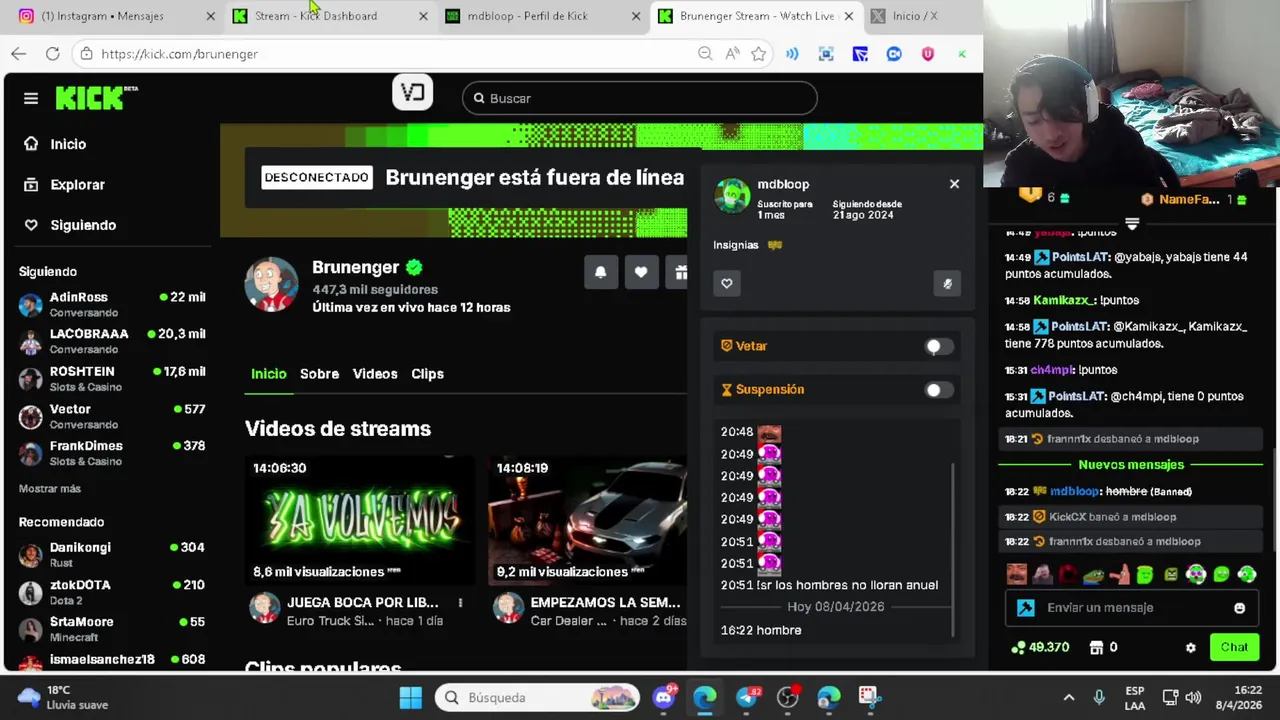Open ROSHTEIN channel in sidebar
The width and height of the screenshot is (1280, 720).
coord(112,378)
